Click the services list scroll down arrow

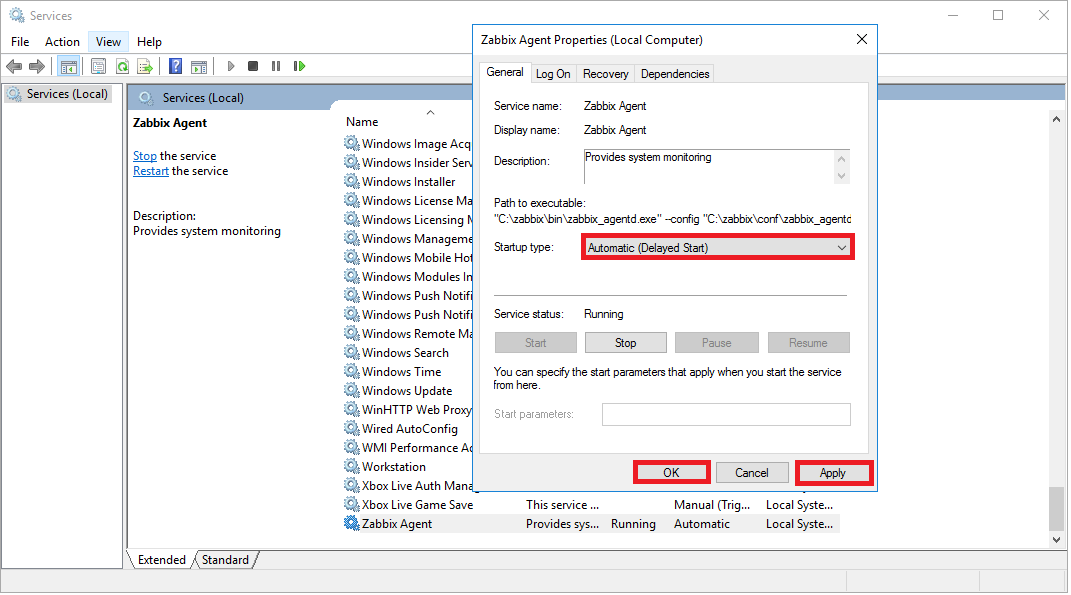(1056, 540)
